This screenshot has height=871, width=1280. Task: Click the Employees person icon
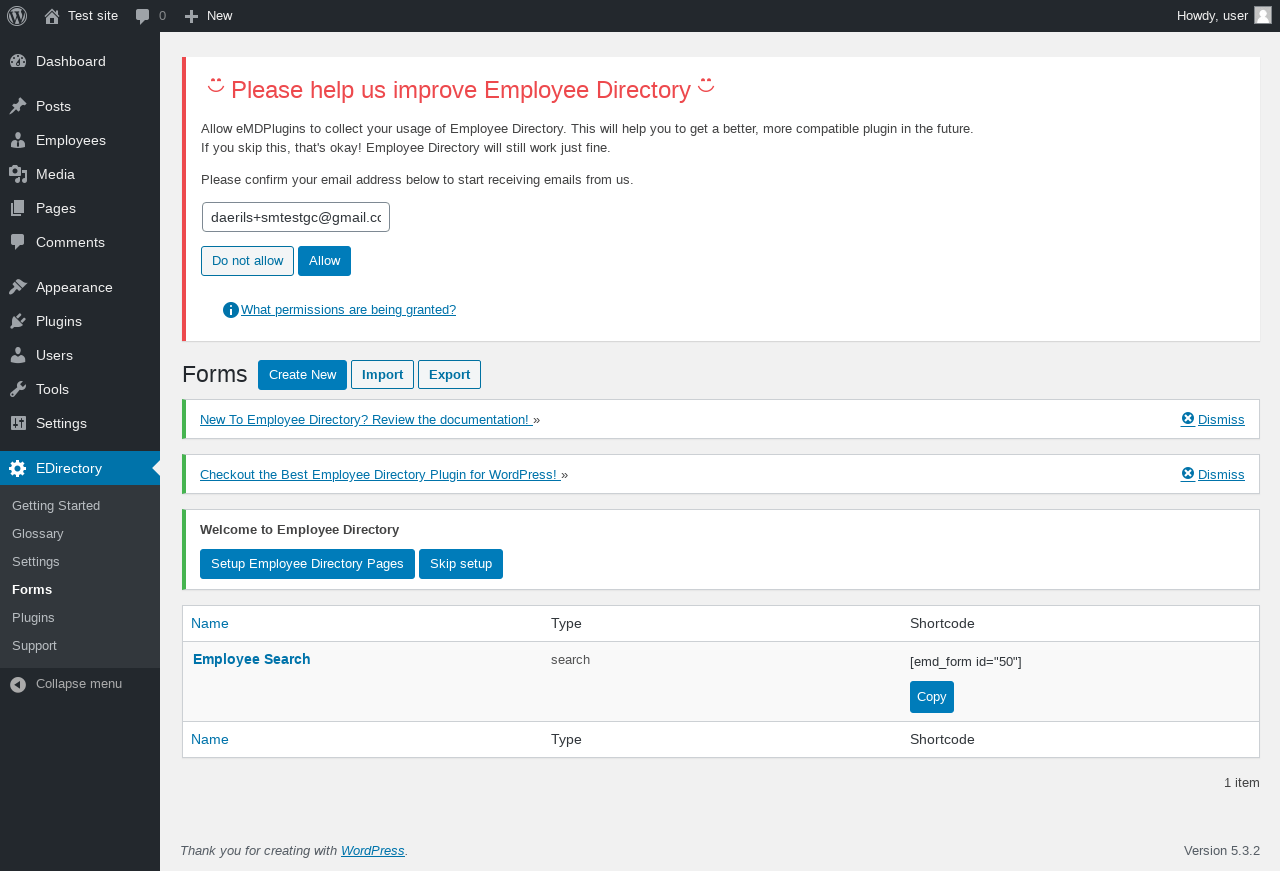(x=18, y=140)
